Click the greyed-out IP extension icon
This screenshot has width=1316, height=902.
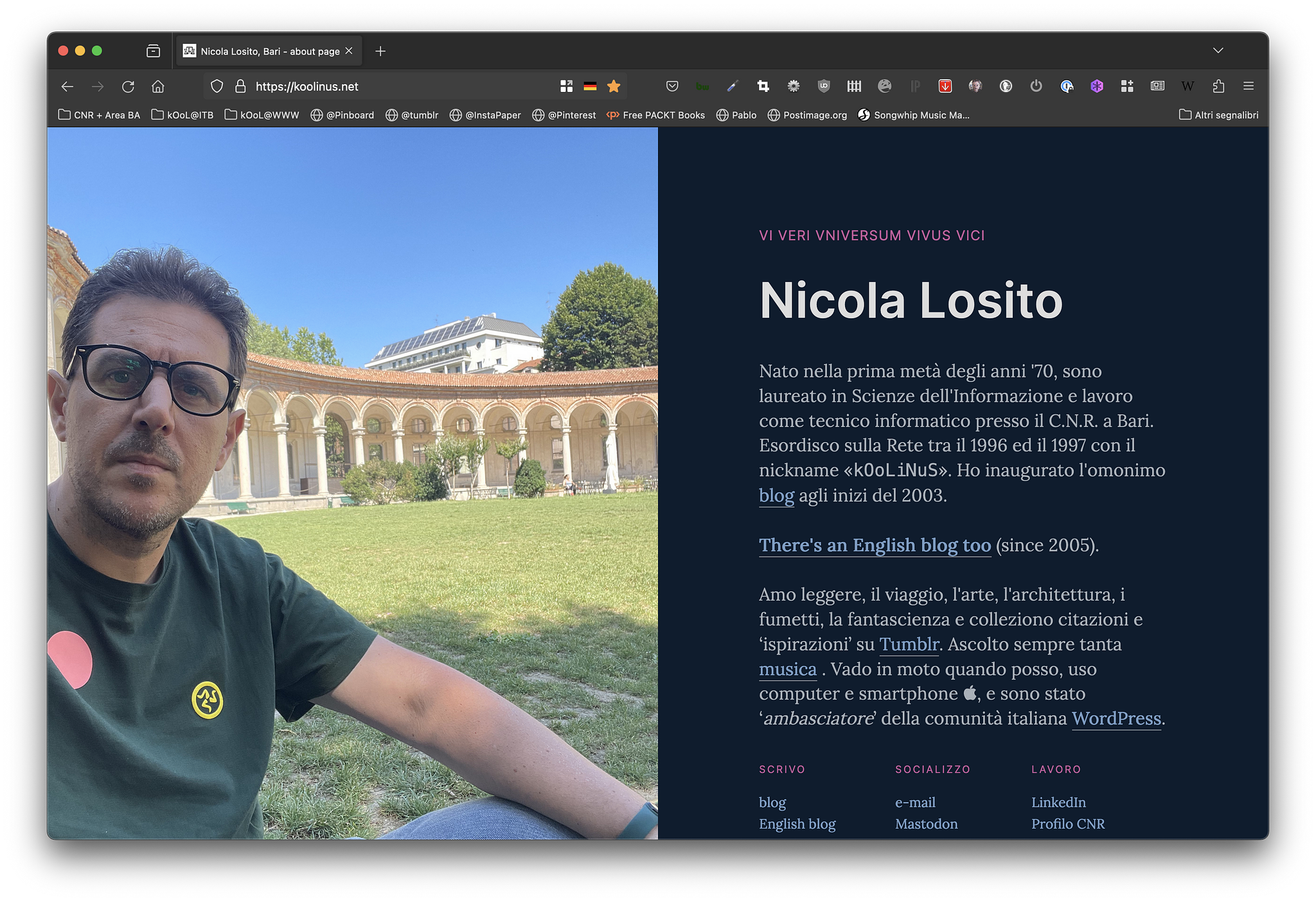point(915,86)
